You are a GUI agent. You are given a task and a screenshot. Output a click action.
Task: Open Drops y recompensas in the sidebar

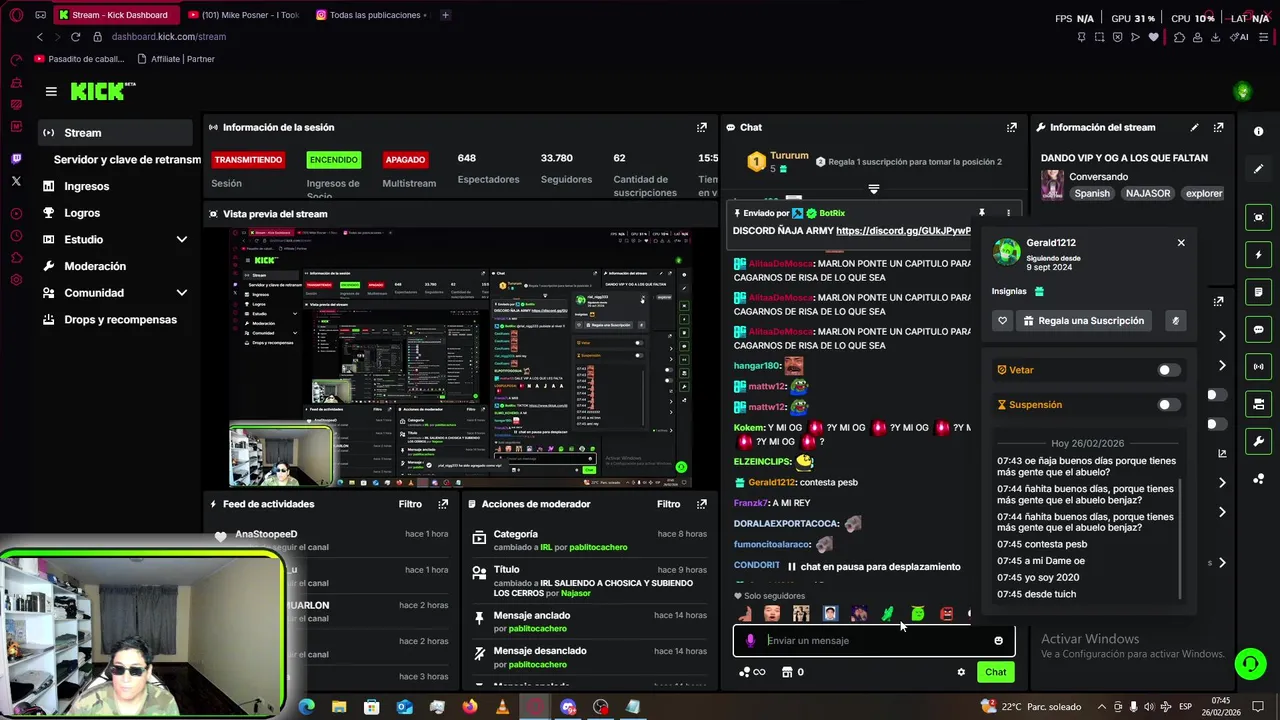click(x=116, y=320)
